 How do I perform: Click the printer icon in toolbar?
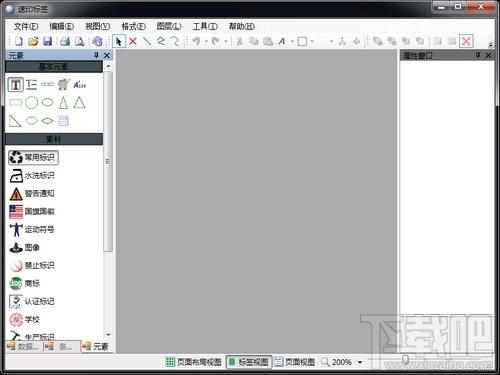coord(65,41)
